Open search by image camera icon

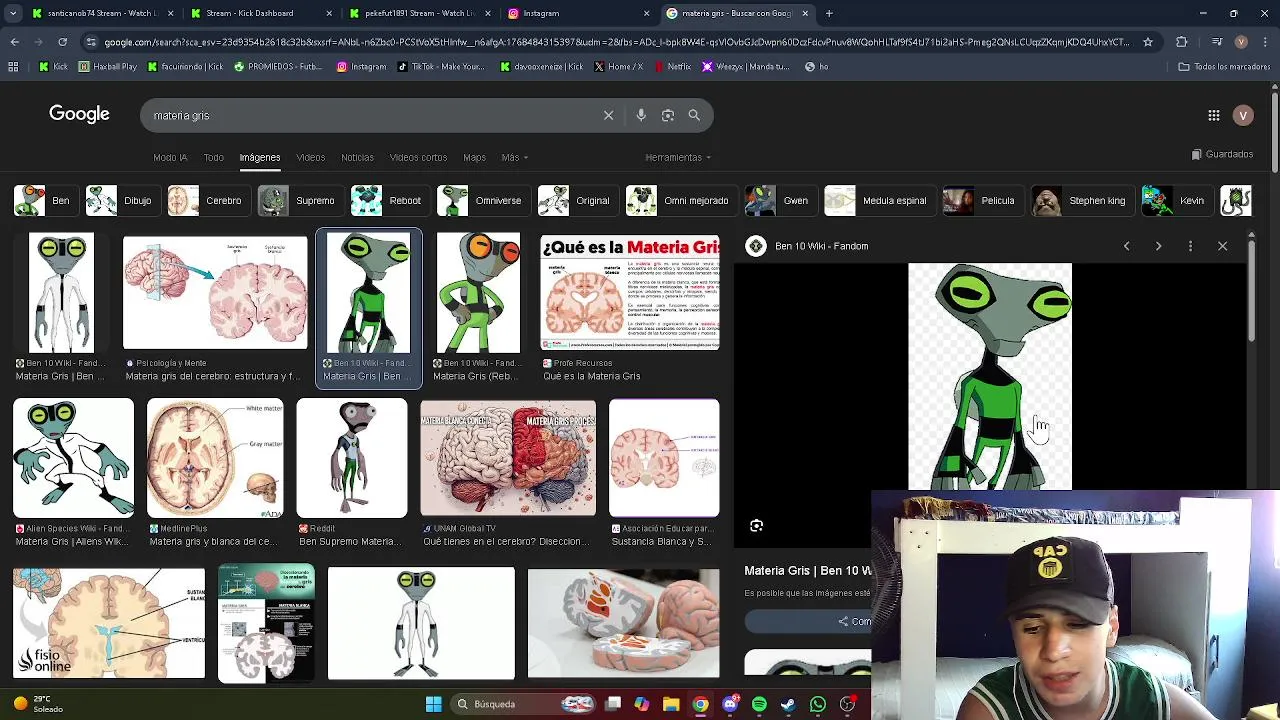(x=668, y=115)
